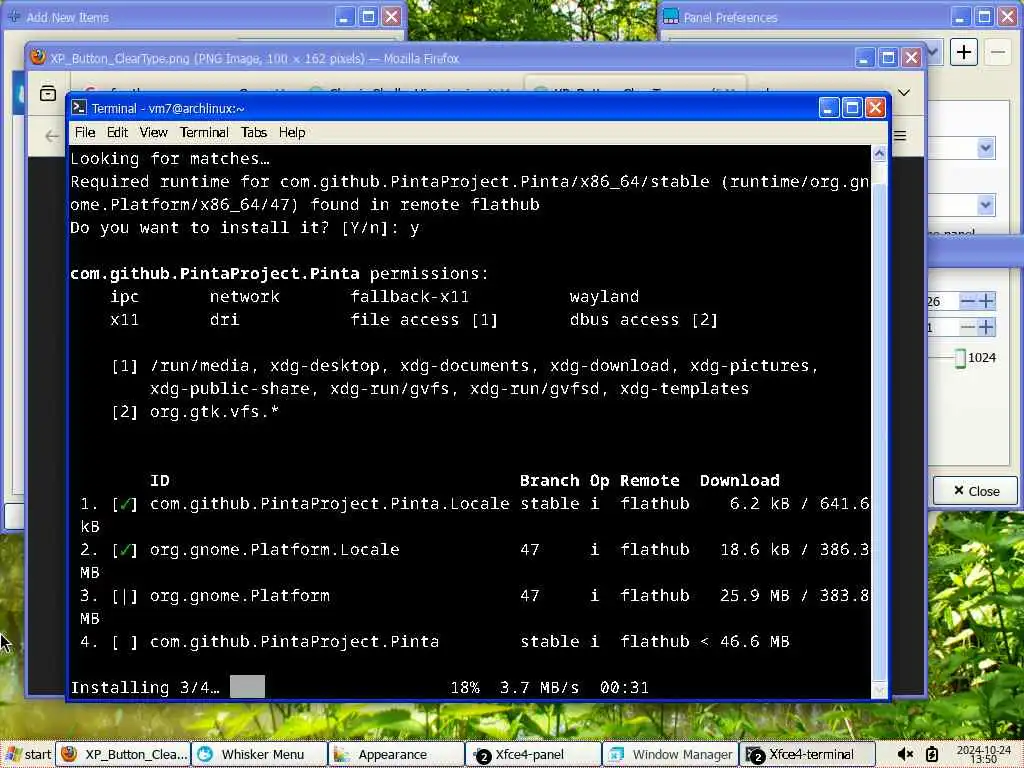Open the Firefox hamburger application menu
The width and height of the screenshot is (1024, 768).
point(900,136)
